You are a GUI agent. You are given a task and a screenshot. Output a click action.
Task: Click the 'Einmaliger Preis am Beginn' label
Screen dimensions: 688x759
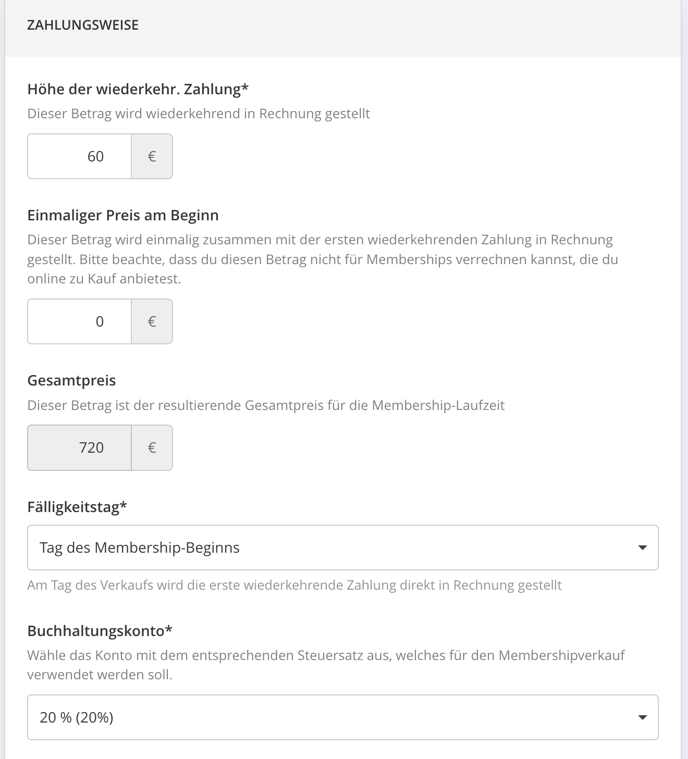[x=123, y=215]
